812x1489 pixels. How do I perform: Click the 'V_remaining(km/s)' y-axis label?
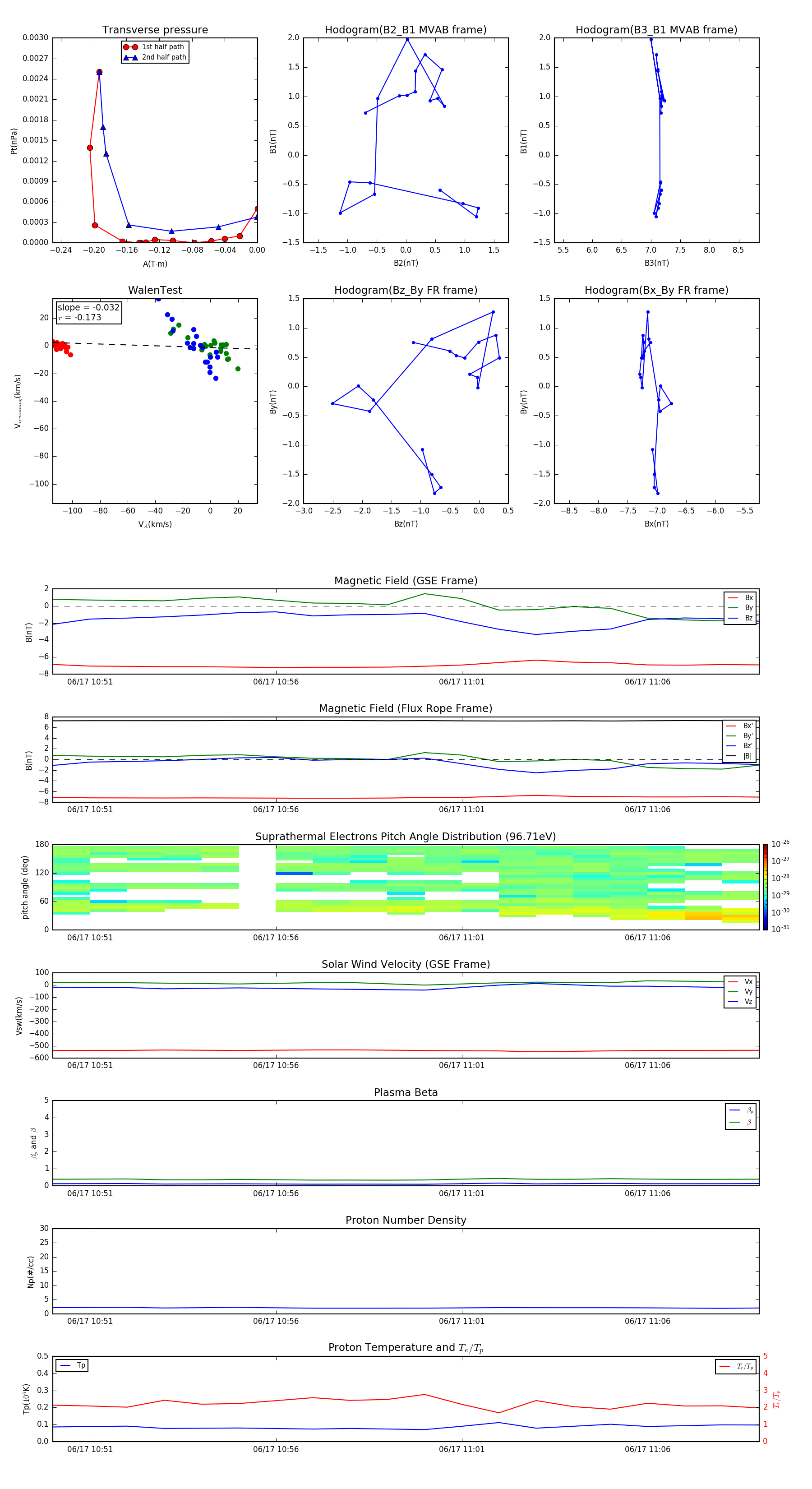[18, 401]
